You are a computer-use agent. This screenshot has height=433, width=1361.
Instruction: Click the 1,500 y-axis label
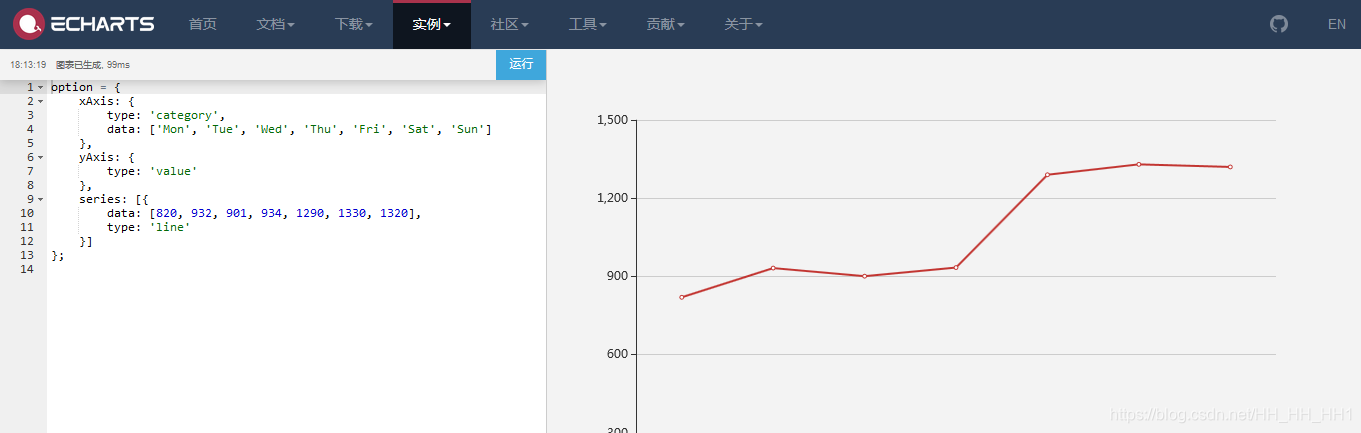(612, 120)
